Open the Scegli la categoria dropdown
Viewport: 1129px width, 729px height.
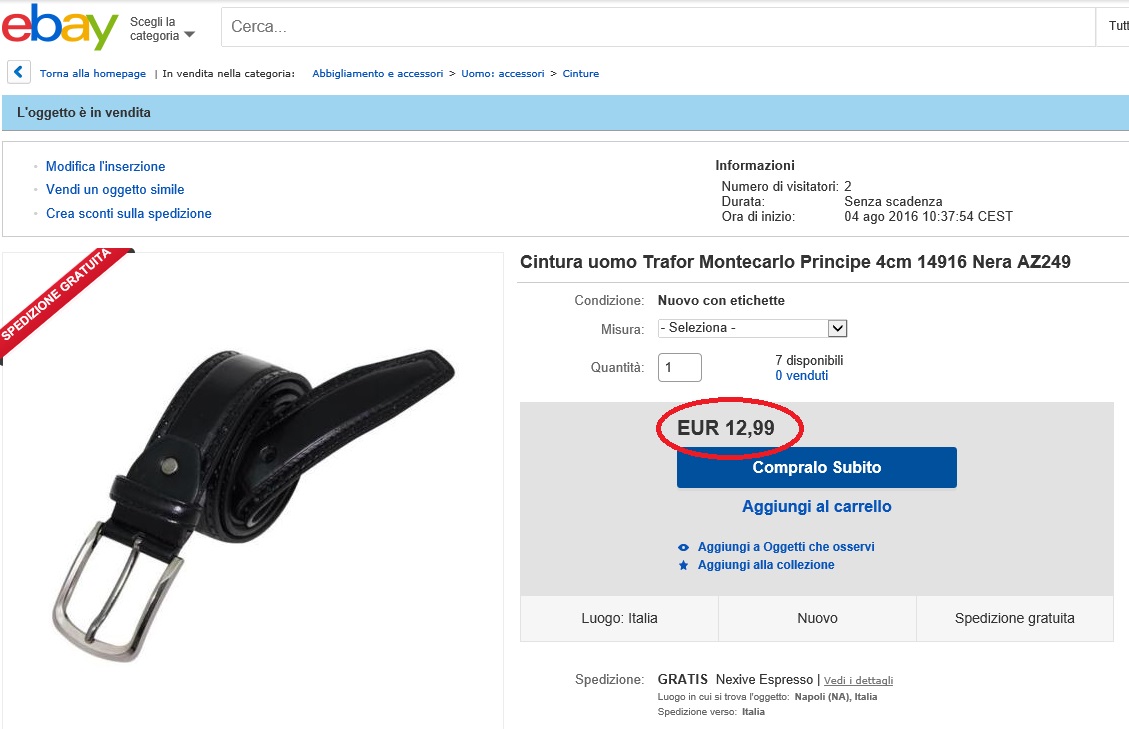point(162,29)
